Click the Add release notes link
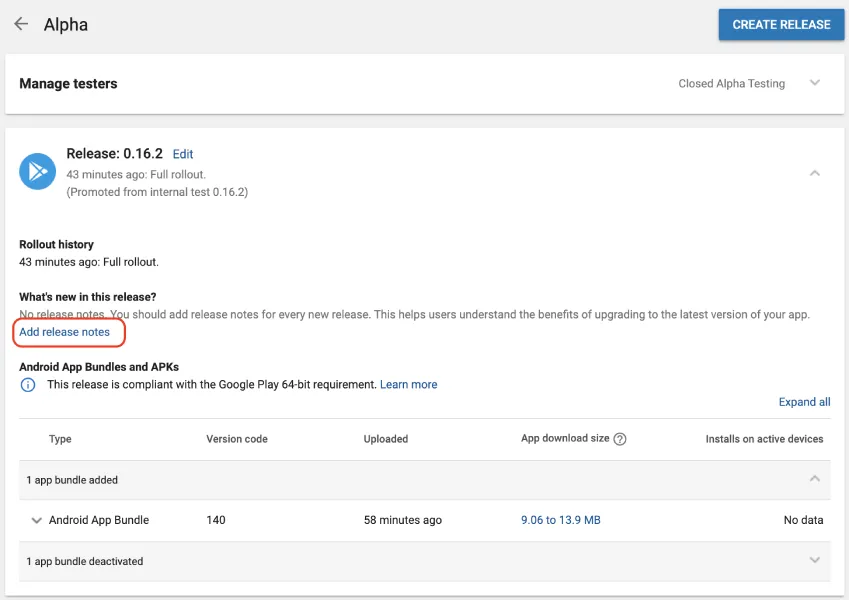Viewport: 849px width, 600px height. tap(65, 332)
